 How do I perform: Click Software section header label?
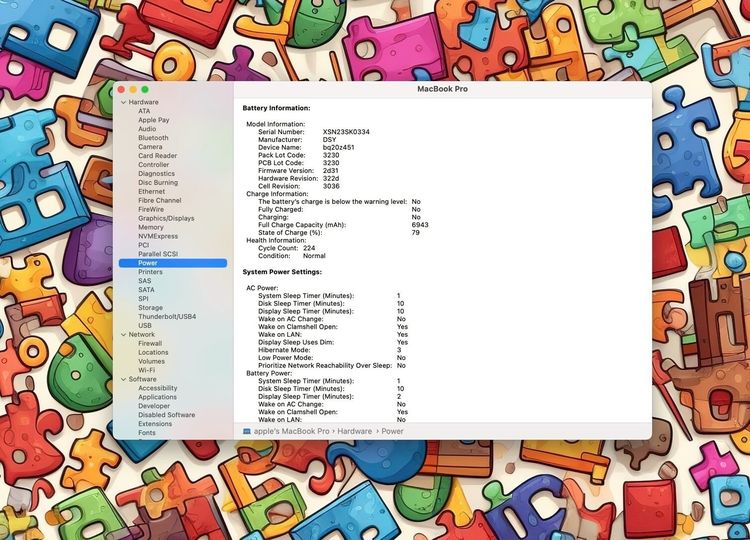[142, 379]
